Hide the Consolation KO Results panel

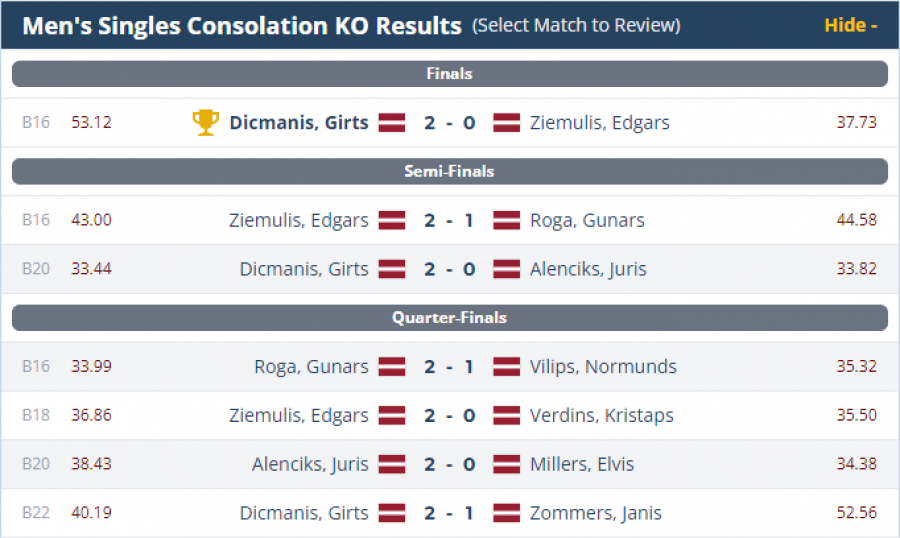[850, 25]
